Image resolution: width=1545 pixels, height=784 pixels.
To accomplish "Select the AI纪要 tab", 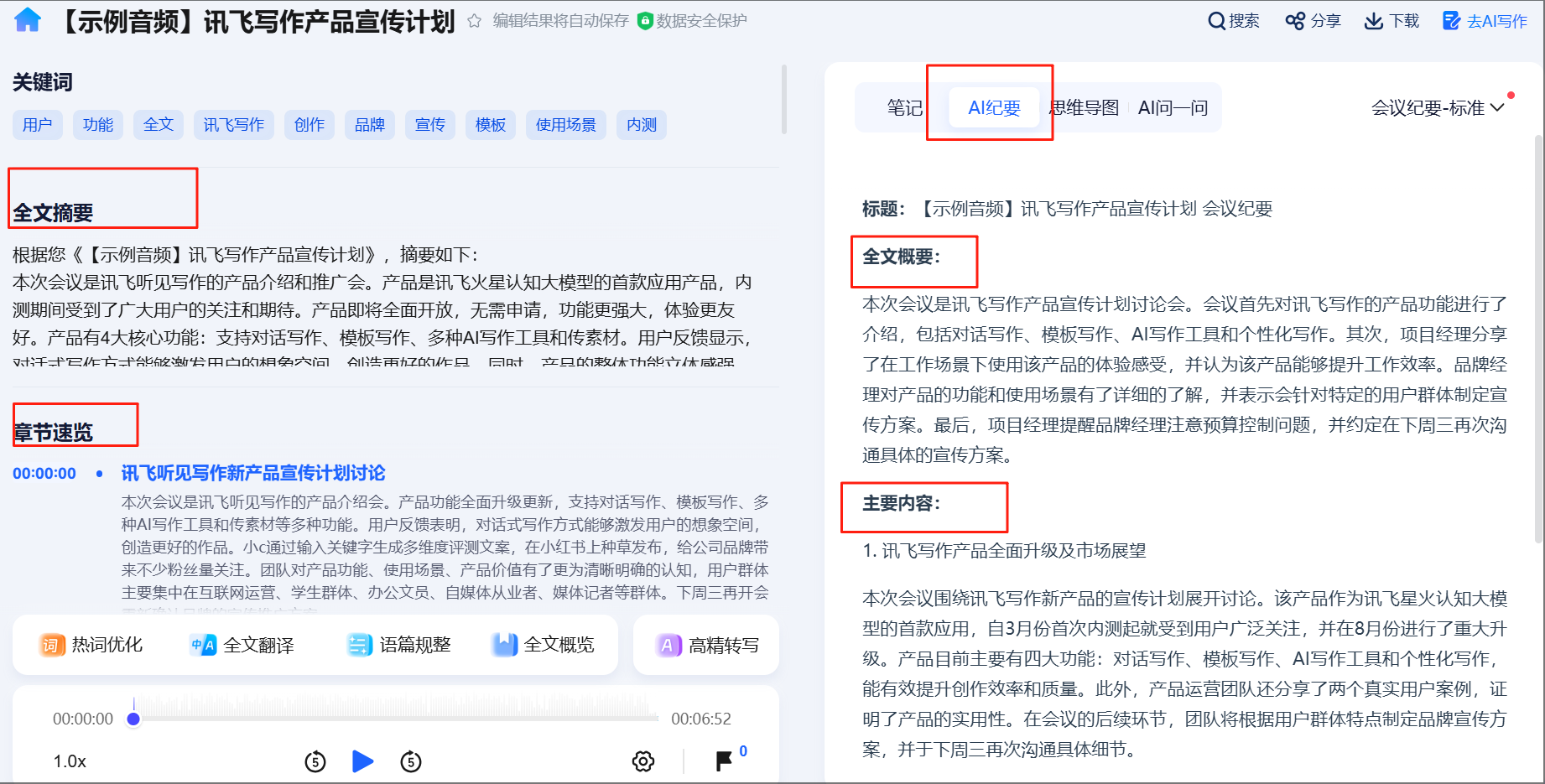I will click(x=994, y=108).
